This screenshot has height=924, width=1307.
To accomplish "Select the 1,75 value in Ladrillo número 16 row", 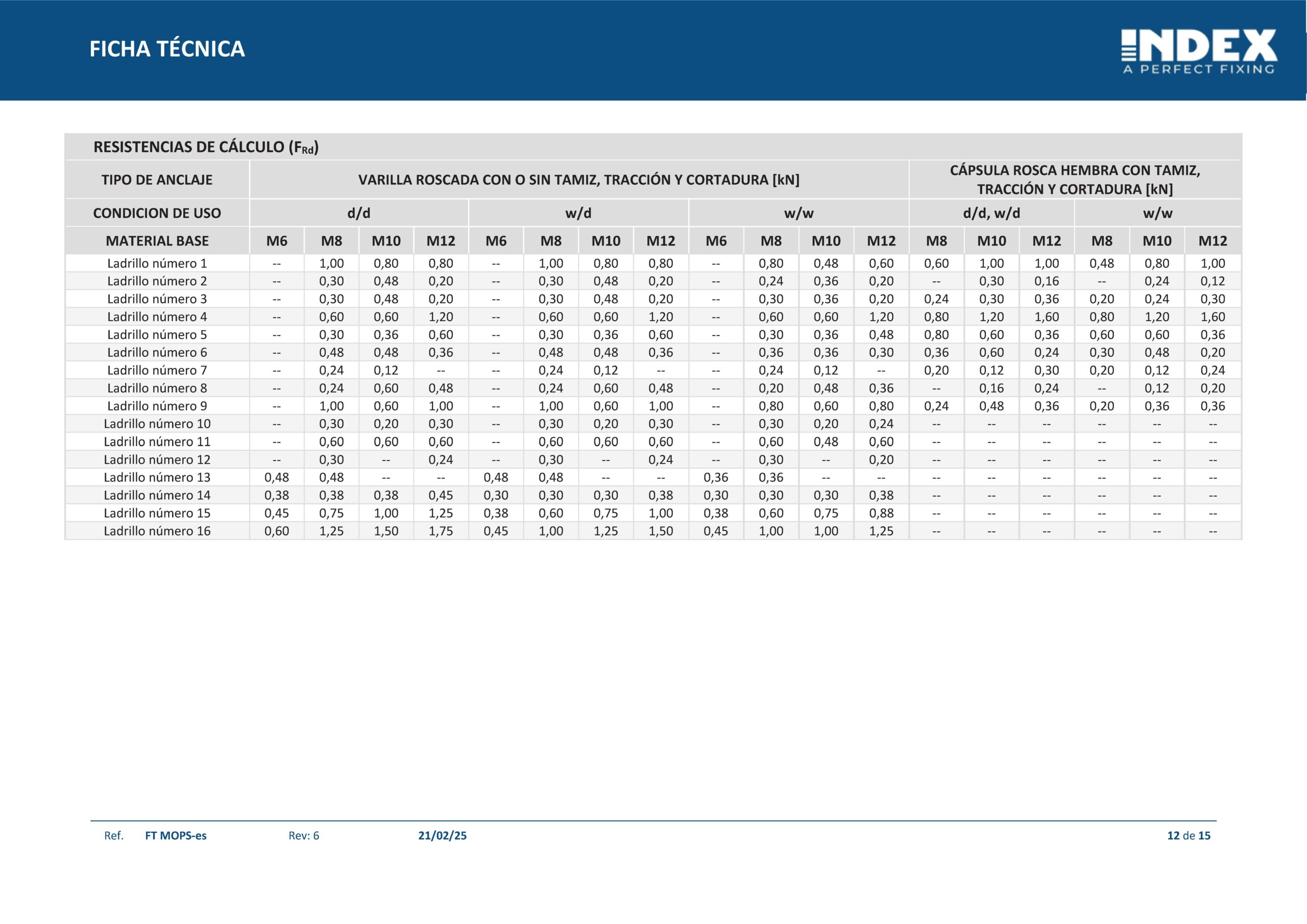I will 441,531.
